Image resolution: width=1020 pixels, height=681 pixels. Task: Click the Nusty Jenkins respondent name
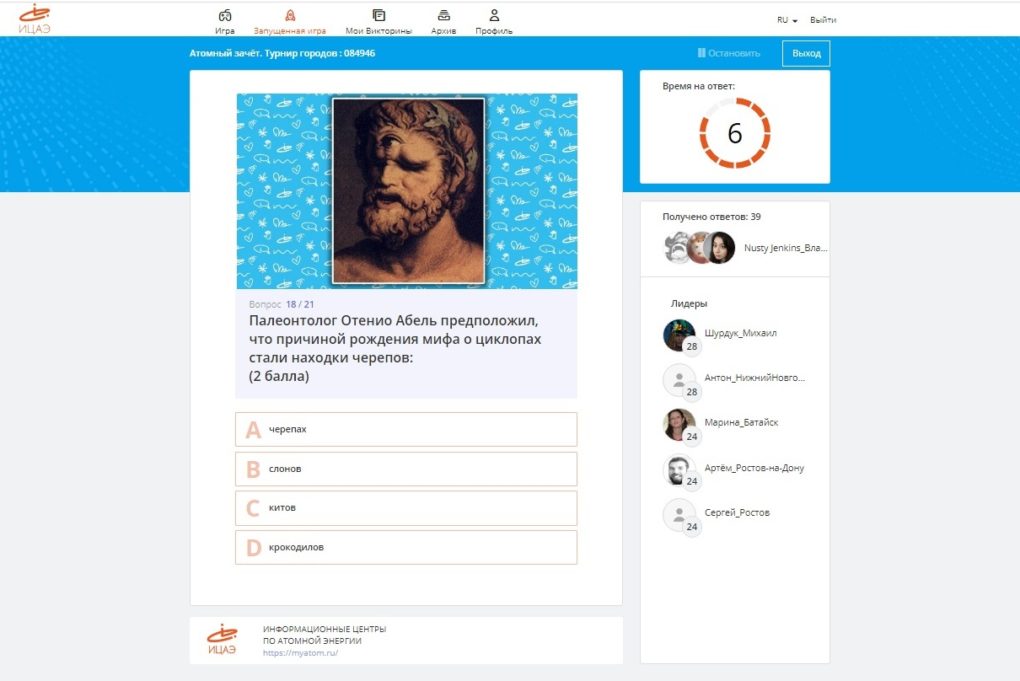point(785,248)
